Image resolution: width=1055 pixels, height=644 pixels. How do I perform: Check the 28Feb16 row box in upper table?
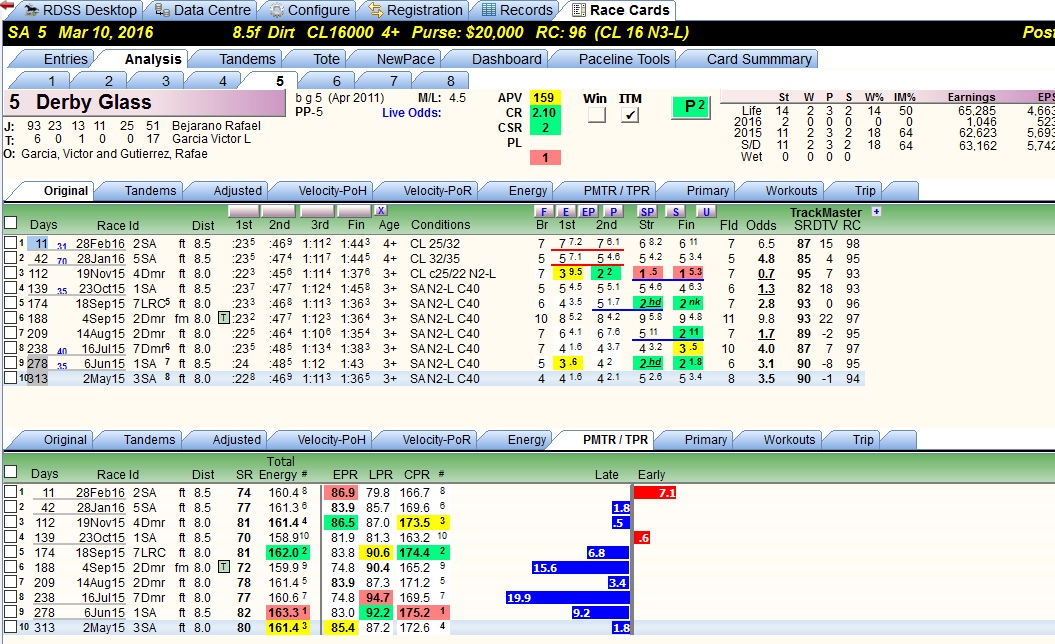tap(10, 242)
